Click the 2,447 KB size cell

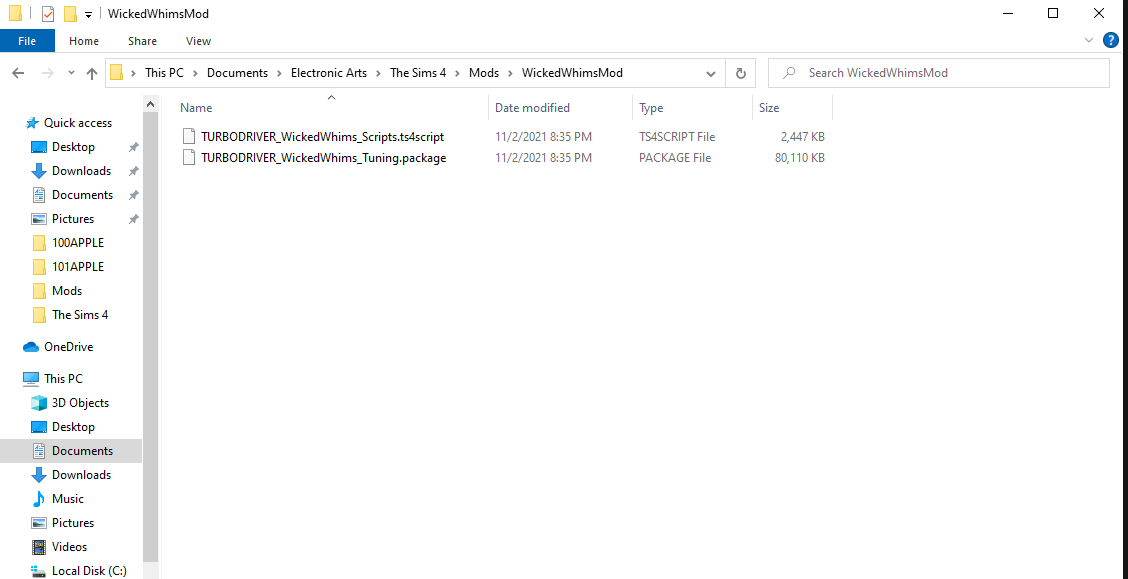802,136
